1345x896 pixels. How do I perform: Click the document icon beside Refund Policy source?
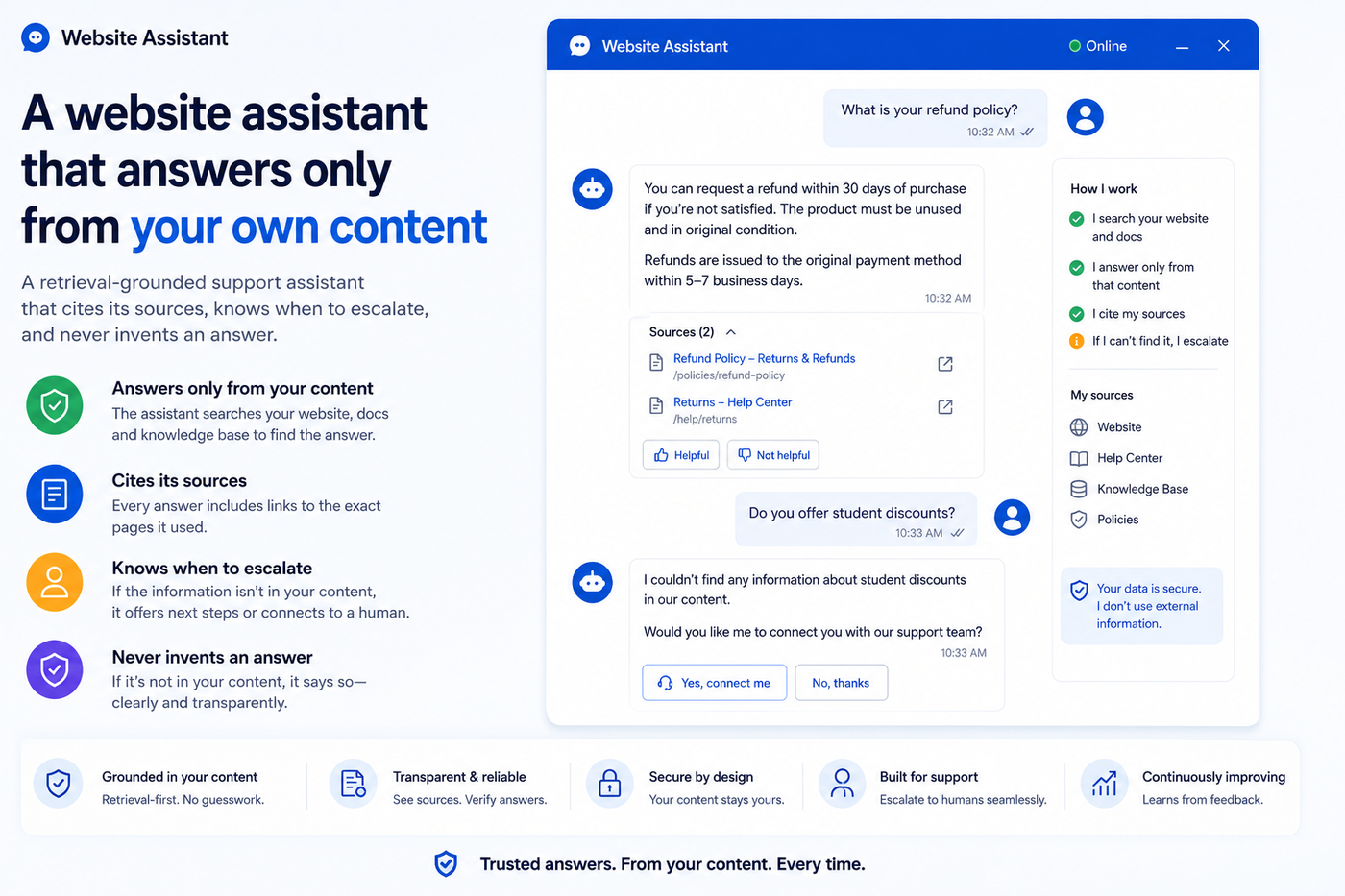coord(656,362)
